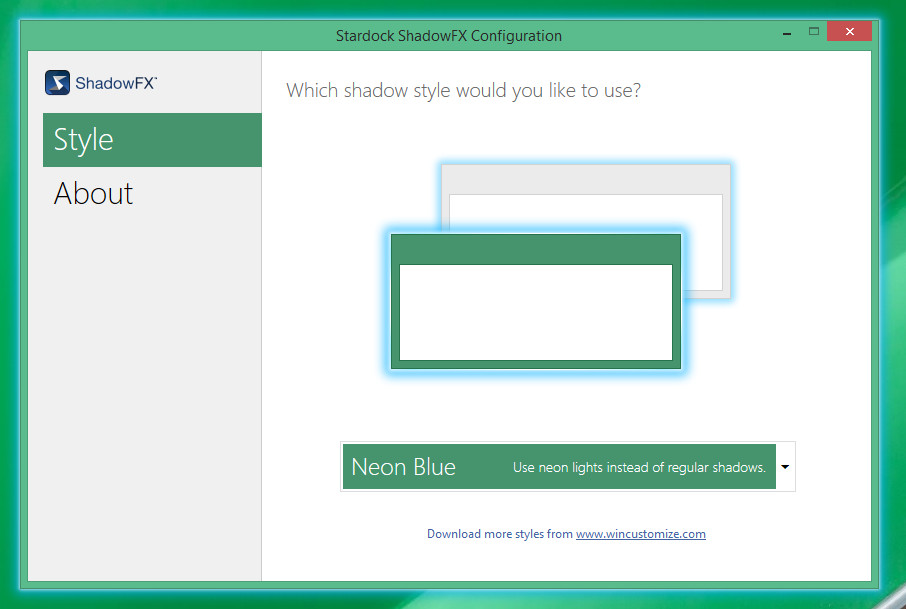Image resolution: width=906 pixels, height=609 pixels.
Task: Click the 'Download more styles from' text
Action: tap(500, 534)
